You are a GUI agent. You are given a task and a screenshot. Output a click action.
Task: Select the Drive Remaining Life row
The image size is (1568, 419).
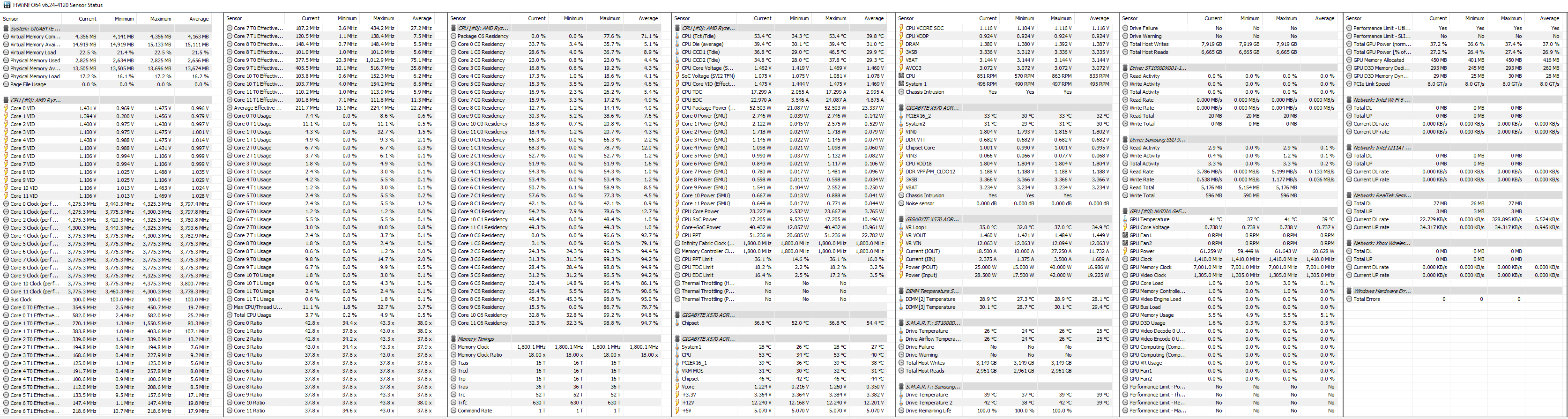point(1006,411)
